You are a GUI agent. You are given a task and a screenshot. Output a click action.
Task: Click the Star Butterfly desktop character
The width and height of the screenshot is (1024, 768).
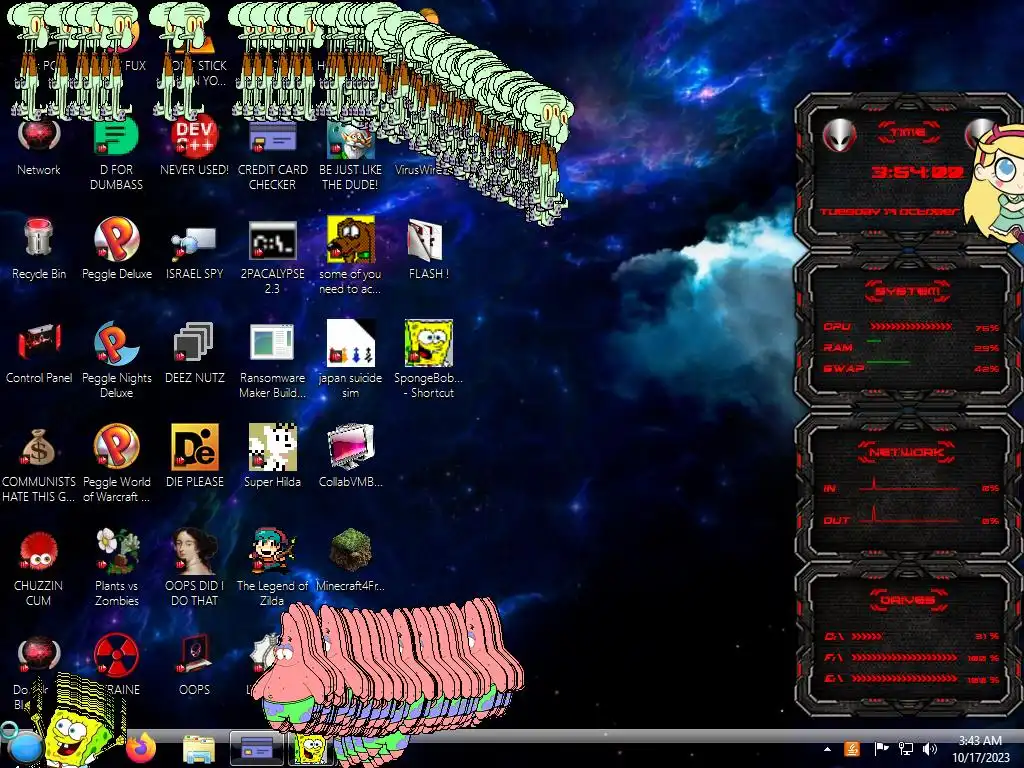click(995, 184)
